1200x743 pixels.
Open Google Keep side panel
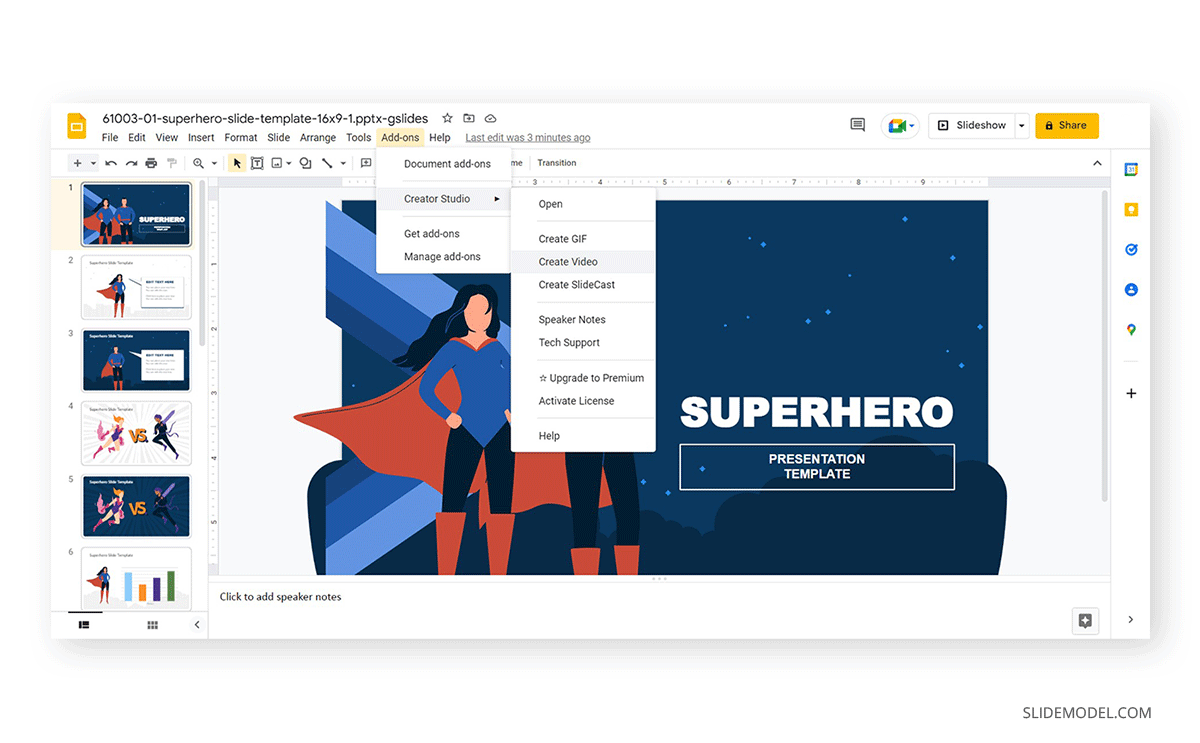1131,210
